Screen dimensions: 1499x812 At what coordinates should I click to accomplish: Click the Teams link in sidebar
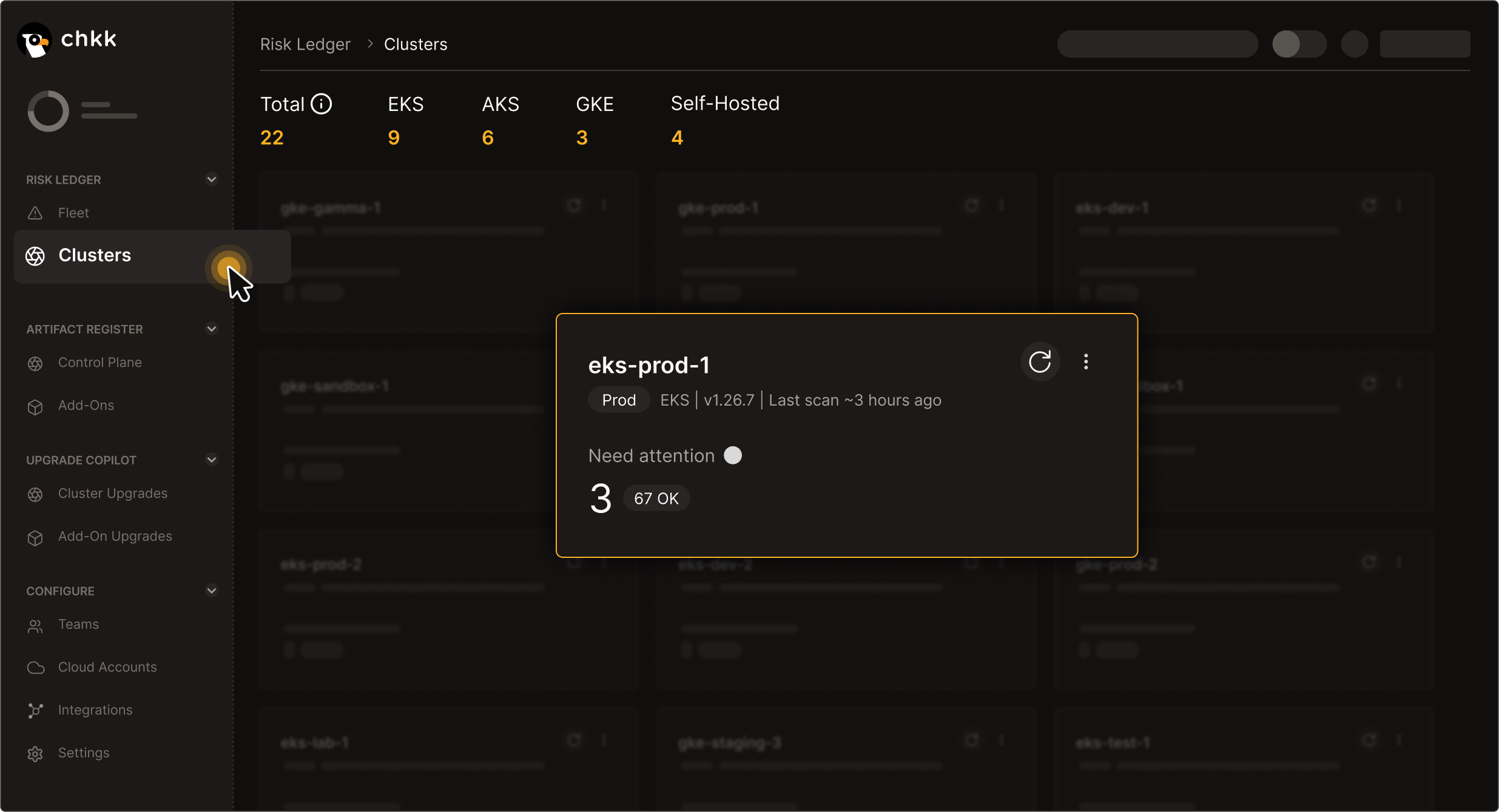click(79, 623)
